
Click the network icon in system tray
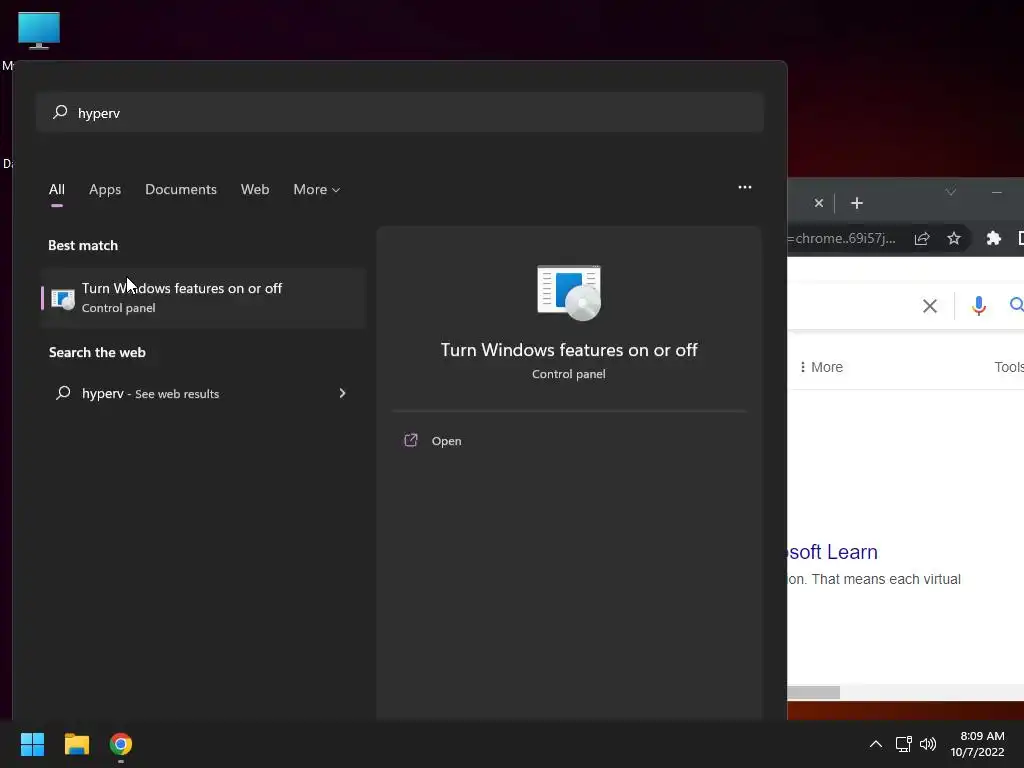point(903,744)
